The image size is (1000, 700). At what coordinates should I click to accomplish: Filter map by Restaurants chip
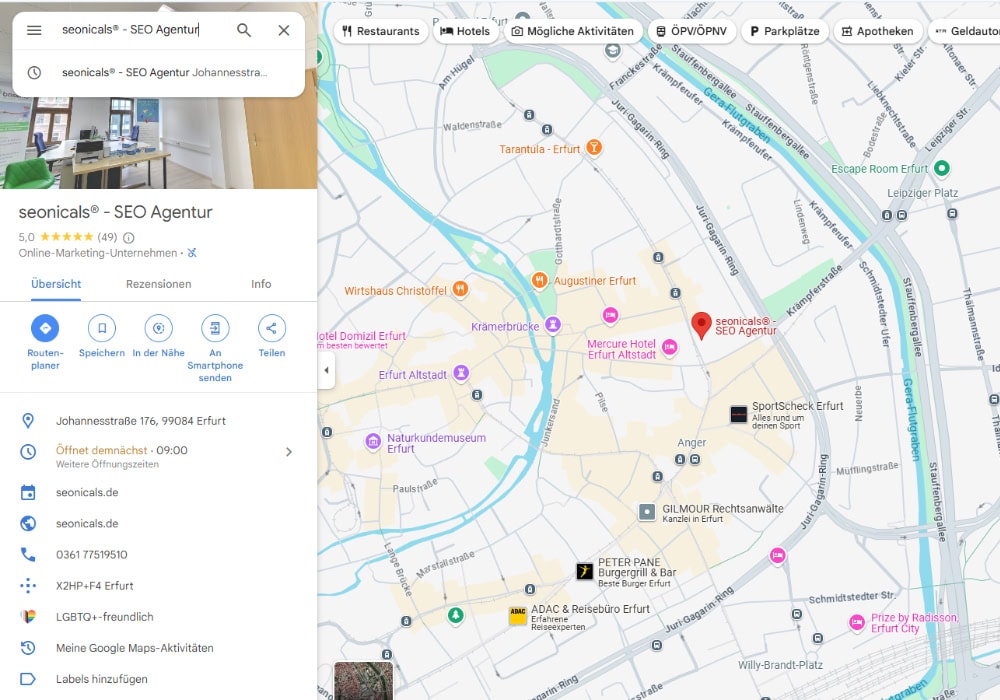click(381, 31)
